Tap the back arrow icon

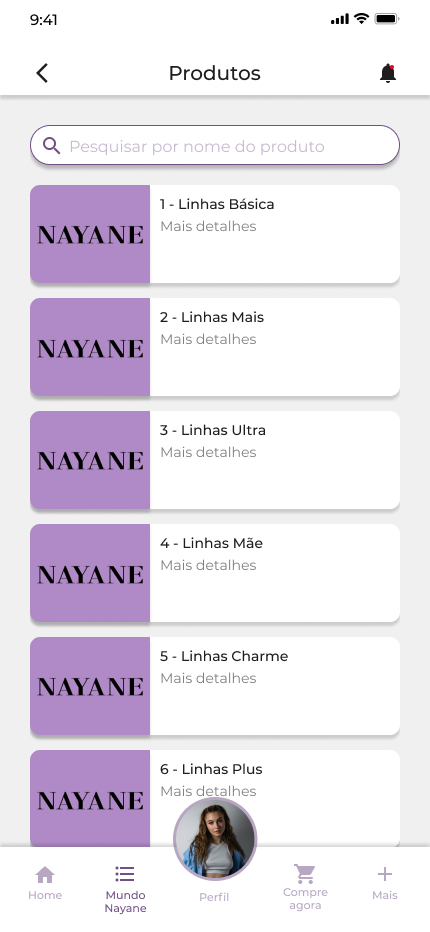coord(42,73)
